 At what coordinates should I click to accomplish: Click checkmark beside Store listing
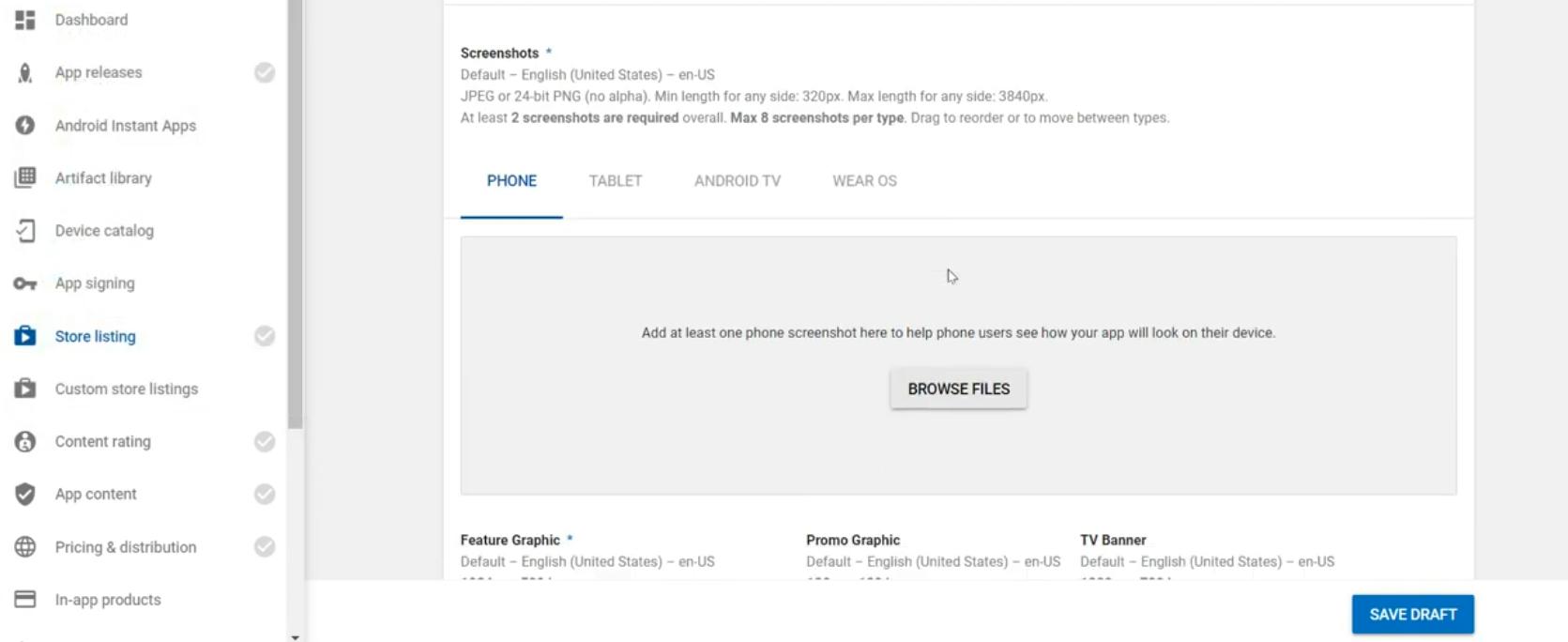click(265, 336)
